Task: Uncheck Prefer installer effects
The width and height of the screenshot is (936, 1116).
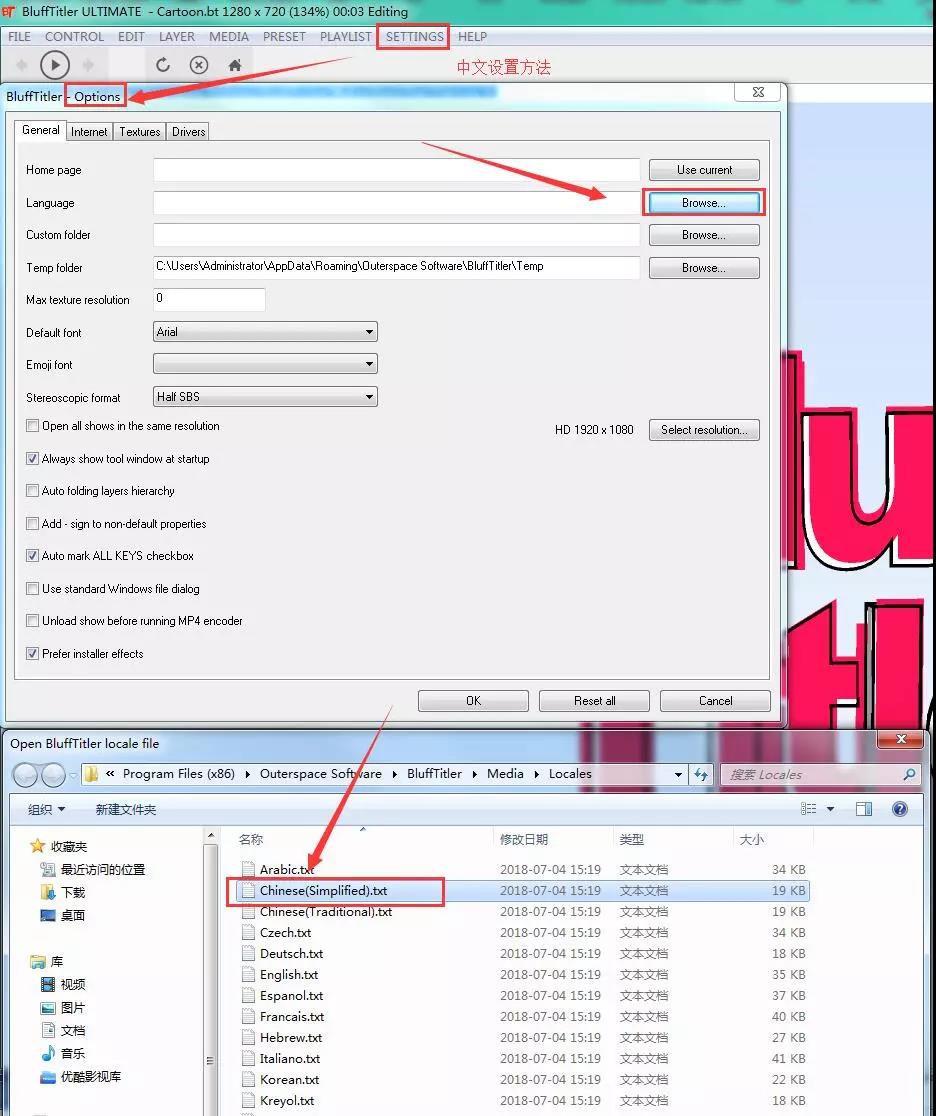Action: click(32, 653)
